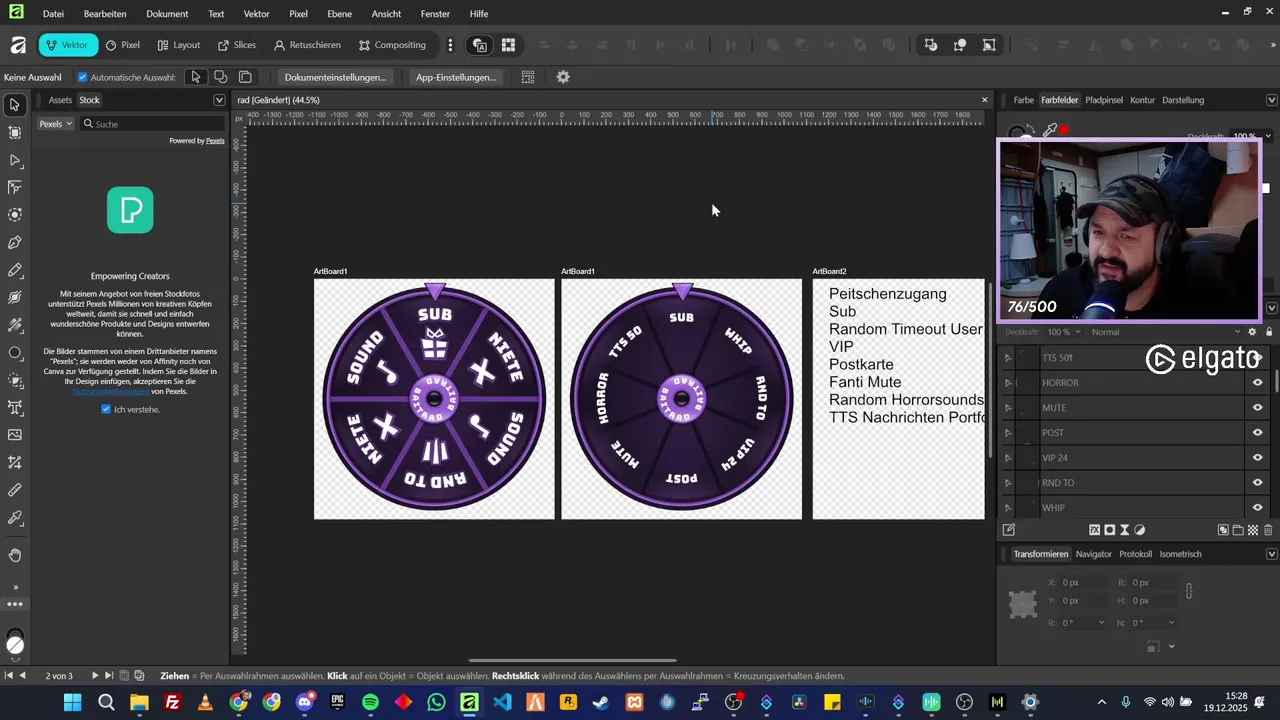
Task: Select the Pencil tool
Action: pyautogui.click(x=15, y=270)
